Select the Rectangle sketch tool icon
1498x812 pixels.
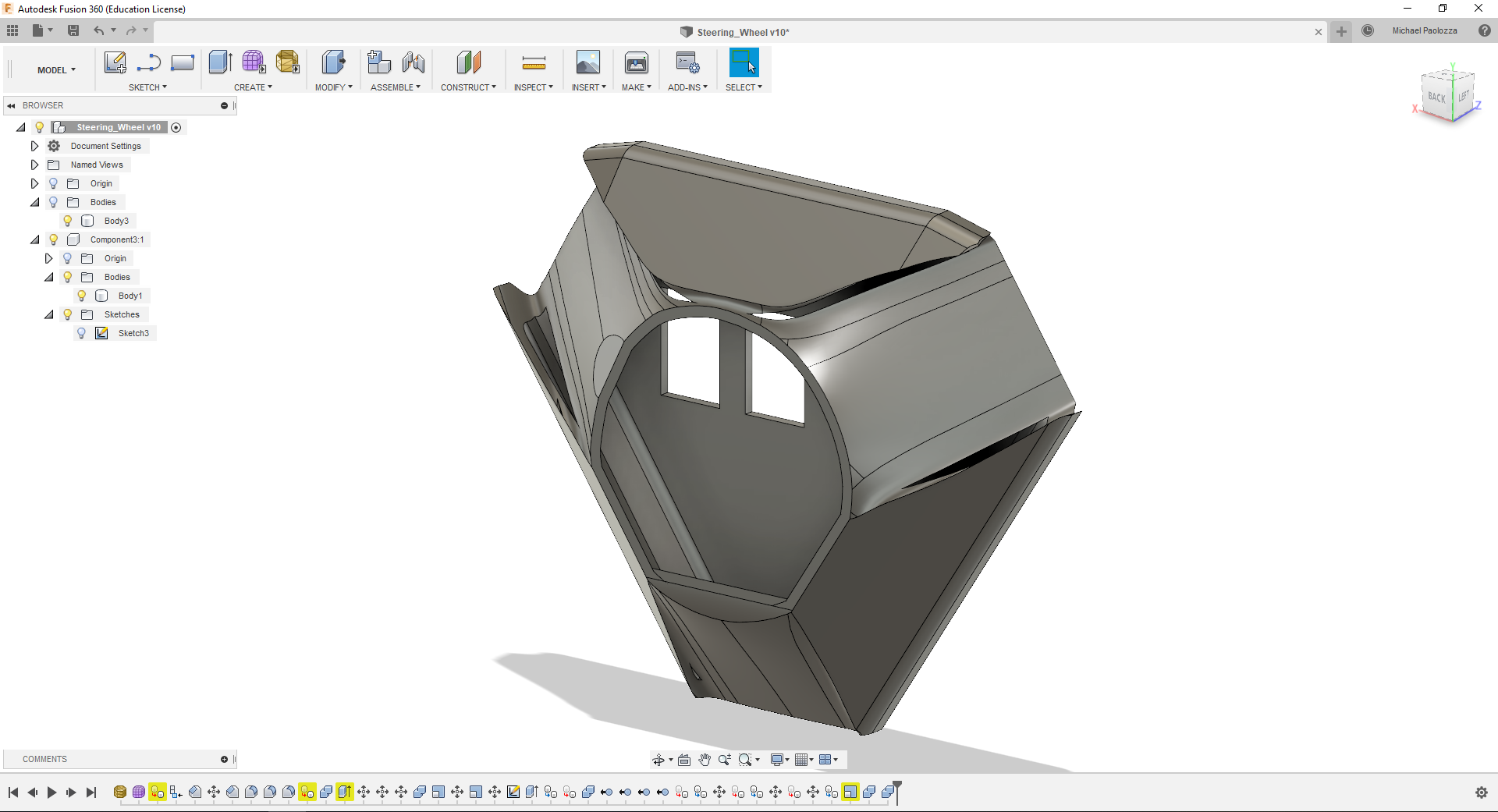[183, 62]
